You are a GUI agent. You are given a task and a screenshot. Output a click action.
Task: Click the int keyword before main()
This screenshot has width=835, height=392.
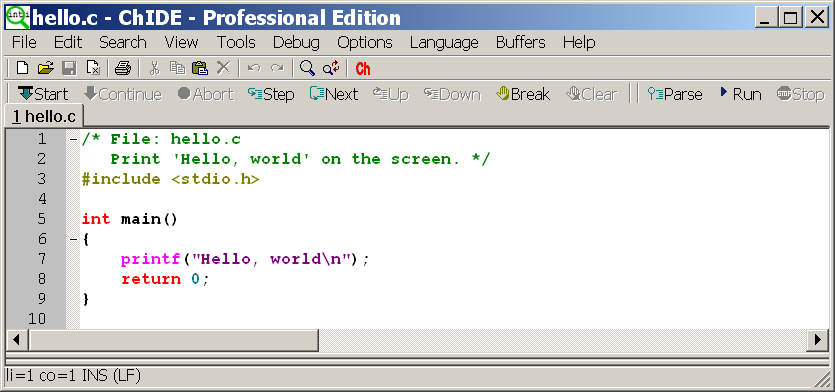pyautogui.click(x=96, y=219)
